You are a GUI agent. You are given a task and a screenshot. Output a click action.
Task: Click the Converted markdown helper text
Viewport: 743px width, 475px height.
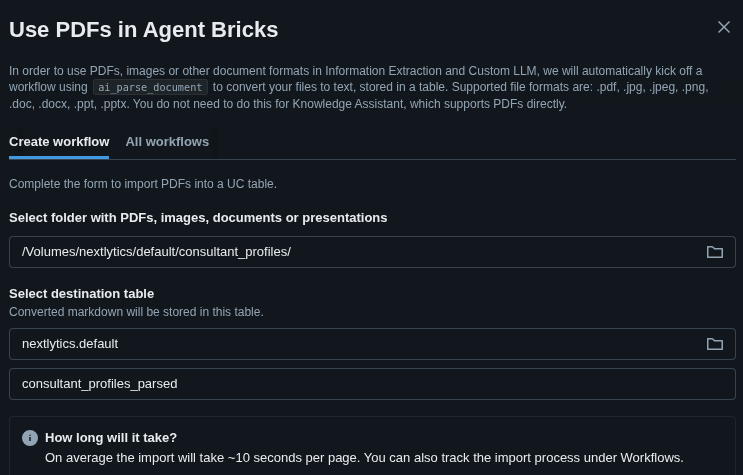tap(136, 312)
